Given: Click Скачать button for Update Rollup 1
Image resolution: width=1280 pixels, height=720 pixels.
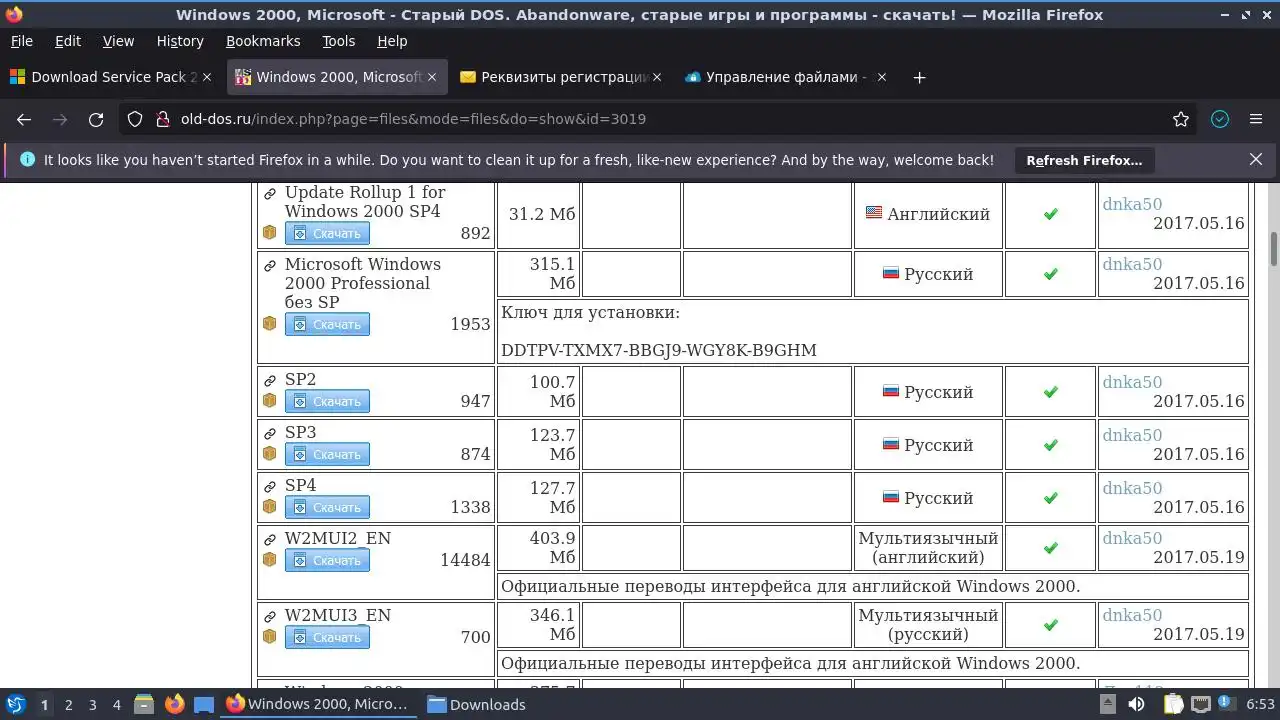Looking at the screenshot, I should coord(327,233).
